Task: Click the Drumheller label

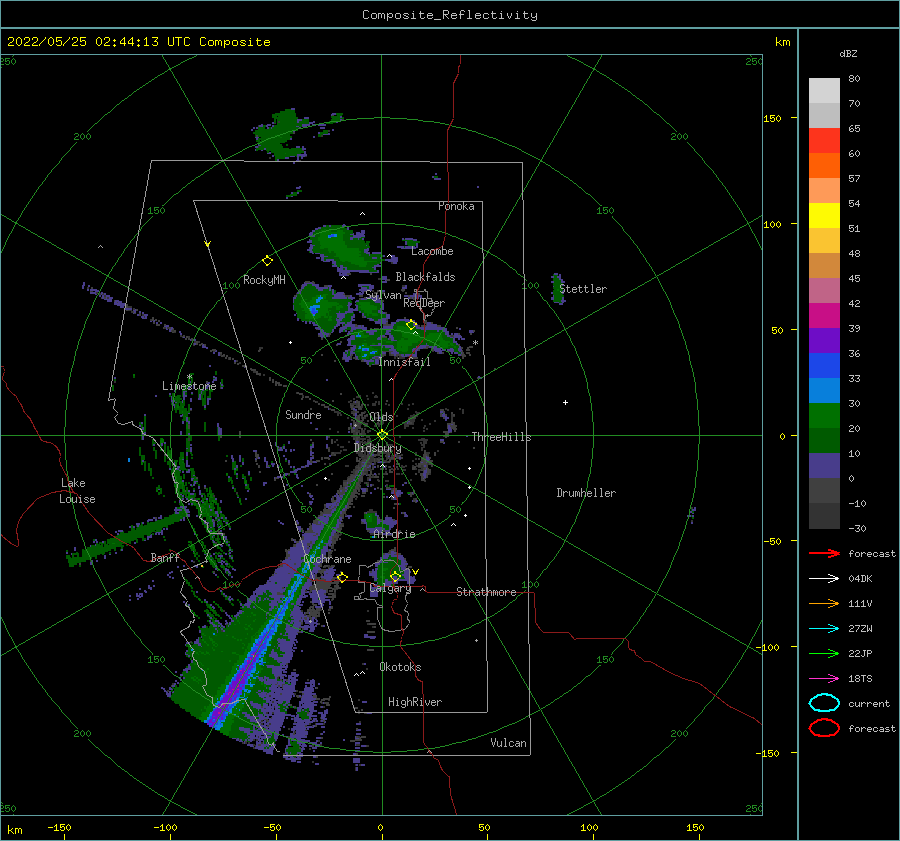Action: 586,493
